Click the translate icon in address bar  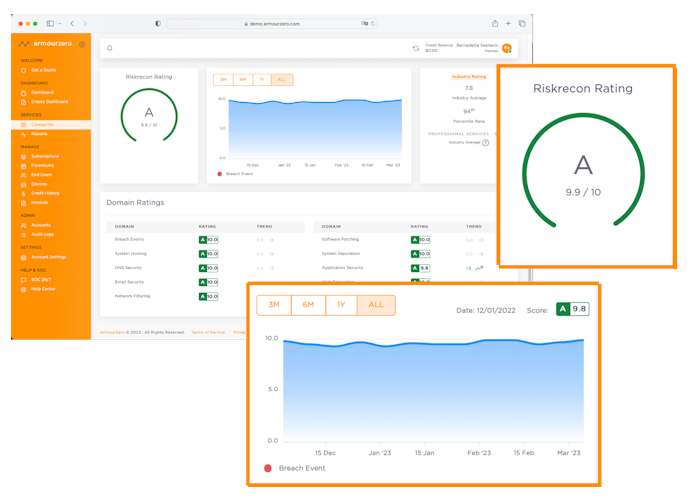(364, 23)
